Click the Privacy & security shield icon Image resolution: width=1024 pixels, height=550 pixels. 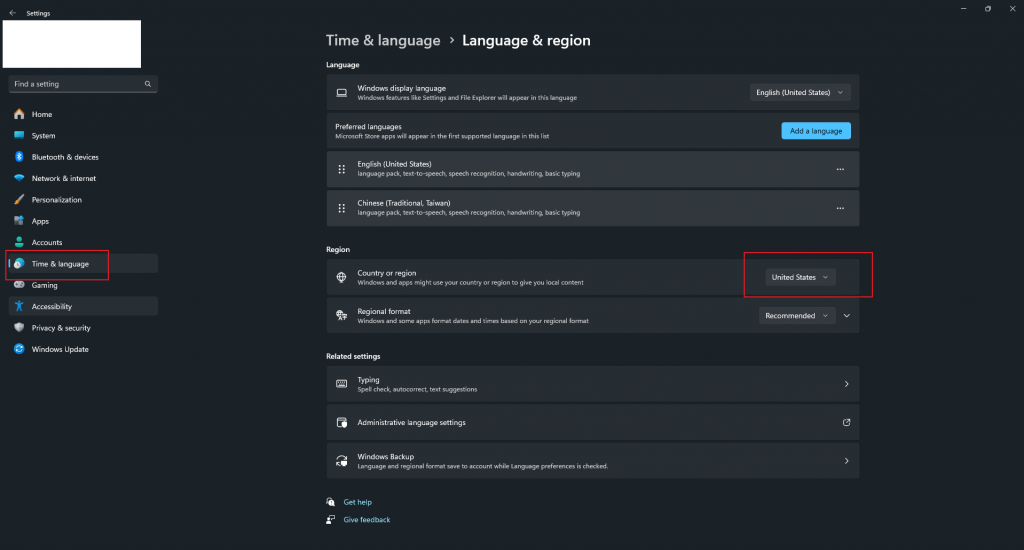click(x=19, y=328)
